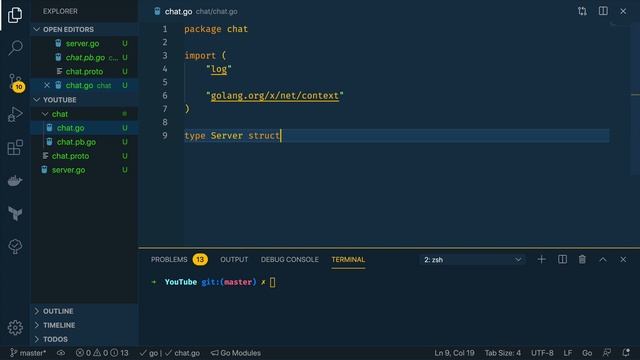Change the Go language mode
This screenshot has height=360, width=640.
pos(587,353)
